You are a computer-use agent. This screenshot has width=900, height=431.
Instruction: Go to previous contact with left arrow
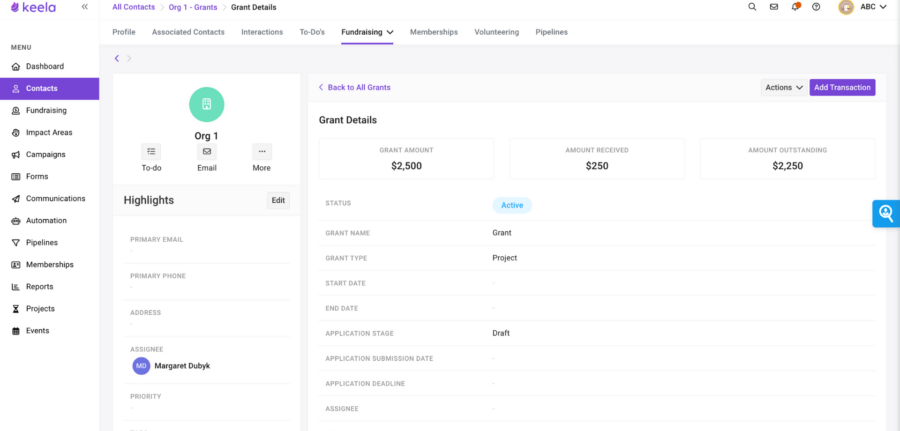point(117,58)
